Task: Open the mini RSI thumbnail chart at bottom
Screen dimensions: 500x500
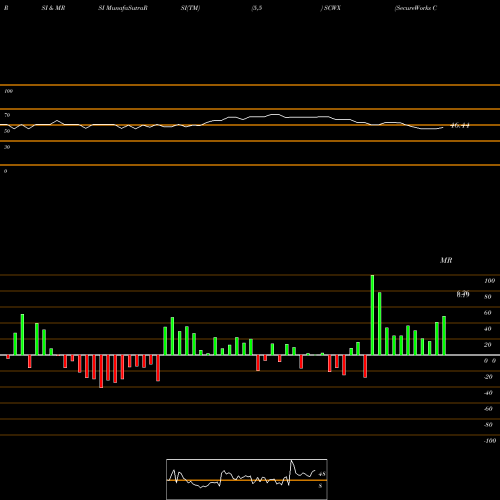Action: [x=247, y=479]
